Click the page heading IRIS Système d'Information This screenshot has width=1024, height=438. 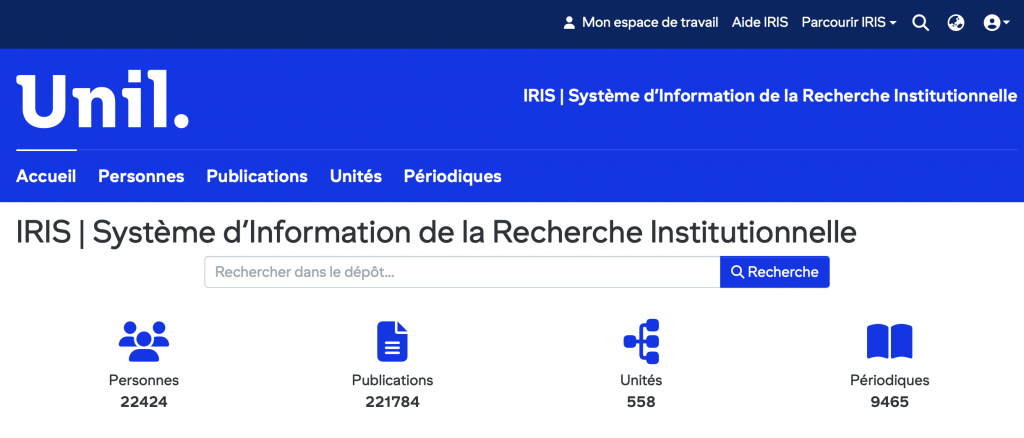point(436,234)
